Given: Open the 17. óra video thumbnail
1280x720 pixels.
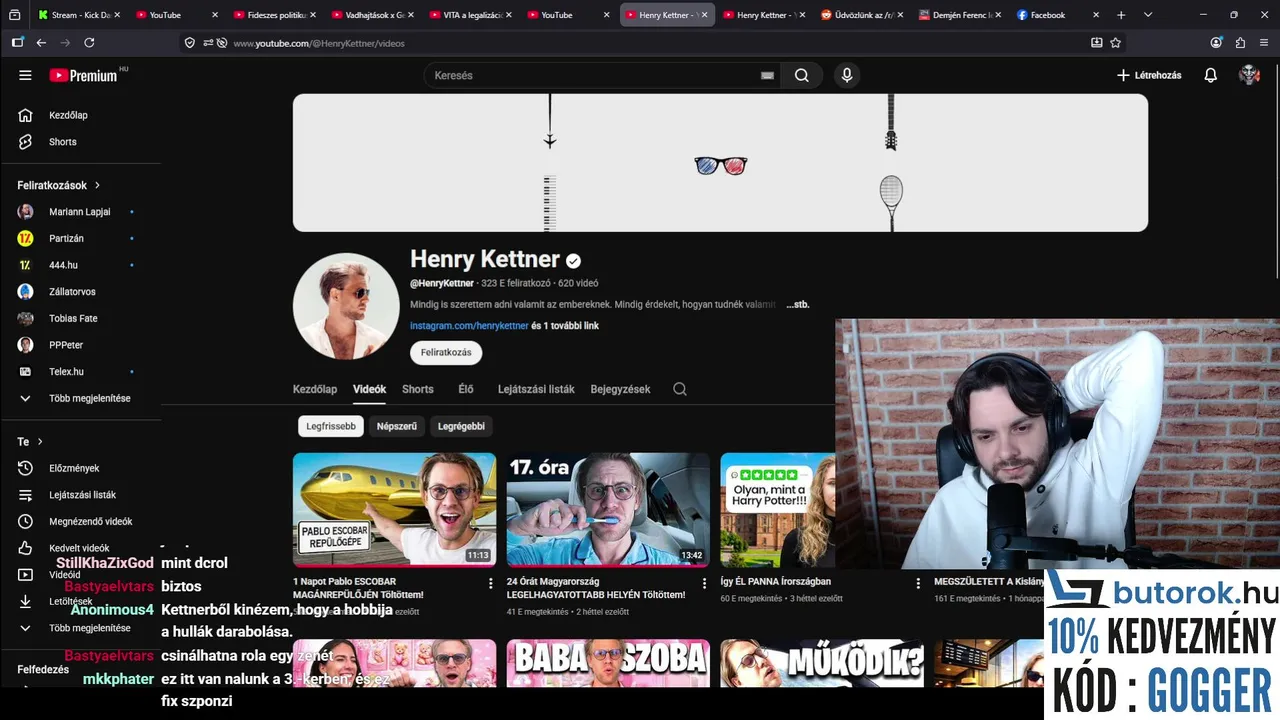Looking at the screenshot, I should [x=608, y=509].
